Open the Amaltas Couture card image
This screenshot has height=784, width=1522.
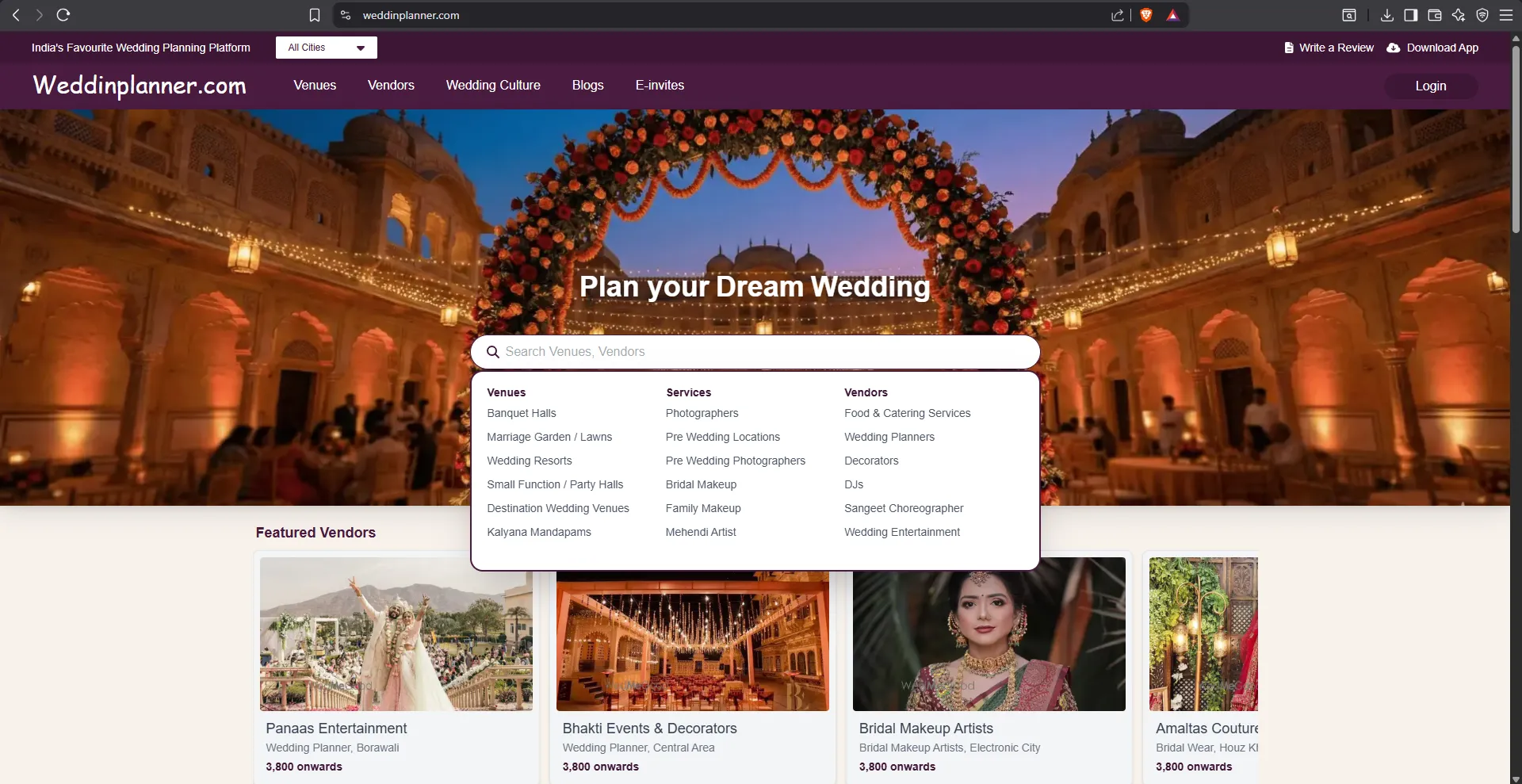point(1203,634)
